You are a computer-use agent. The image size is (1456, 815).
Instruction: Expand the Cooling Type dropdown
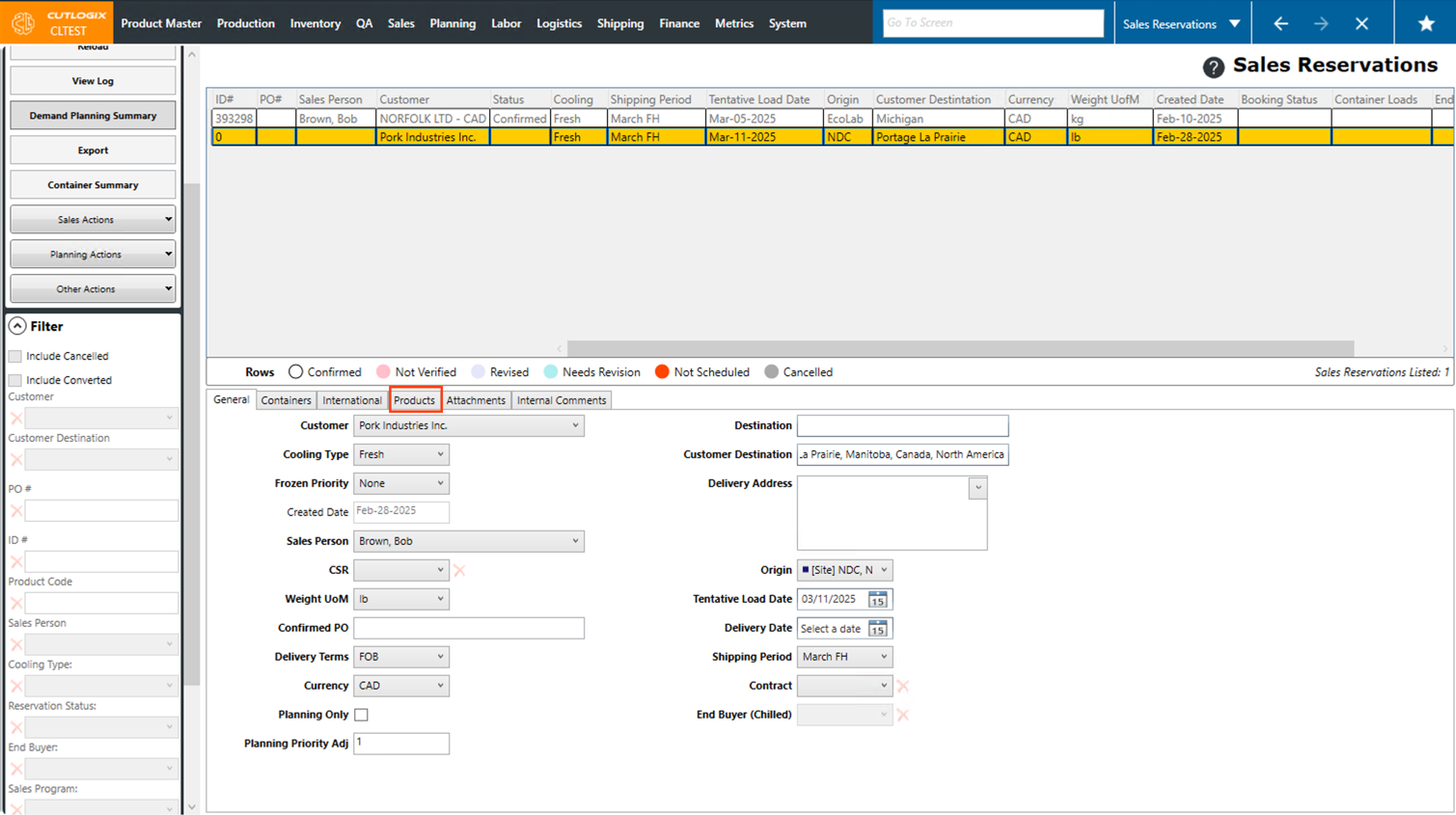pyautogui.click(x=401, y=454)
